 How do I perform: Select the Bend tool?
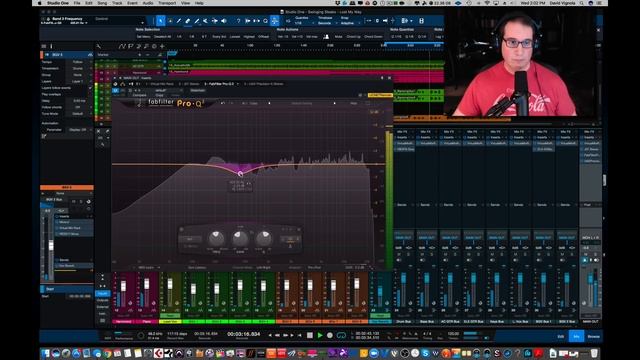click(x=215, y=20)
